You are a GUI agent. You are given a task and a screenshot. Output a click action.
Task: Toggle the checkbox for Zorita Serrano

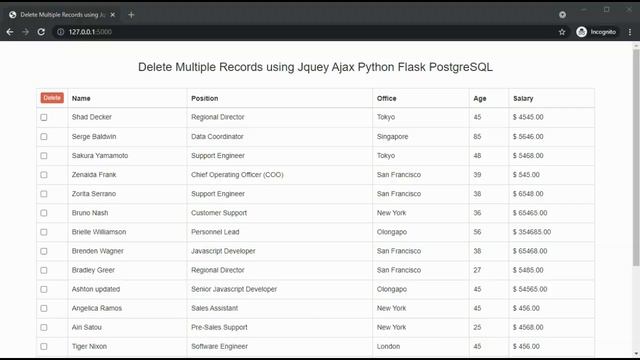point(44,194)
